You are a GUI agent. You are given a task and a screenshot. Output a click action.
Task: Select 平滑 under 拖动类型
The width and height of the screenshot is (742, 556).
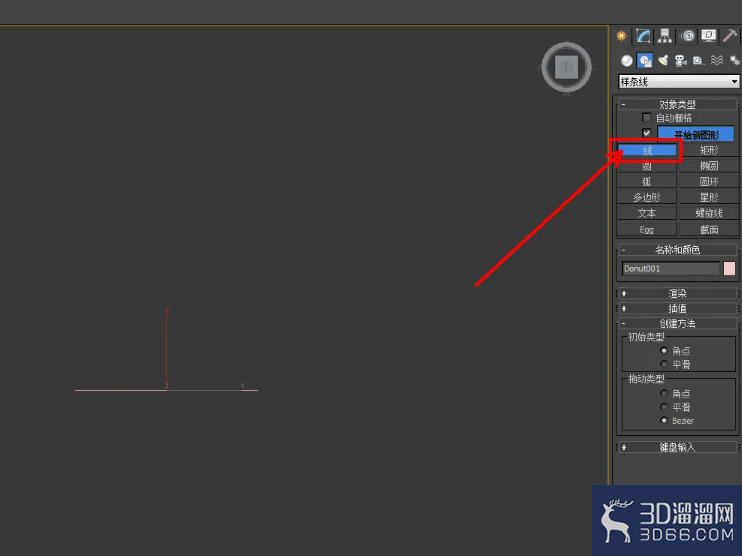click(x=663, y=407)
